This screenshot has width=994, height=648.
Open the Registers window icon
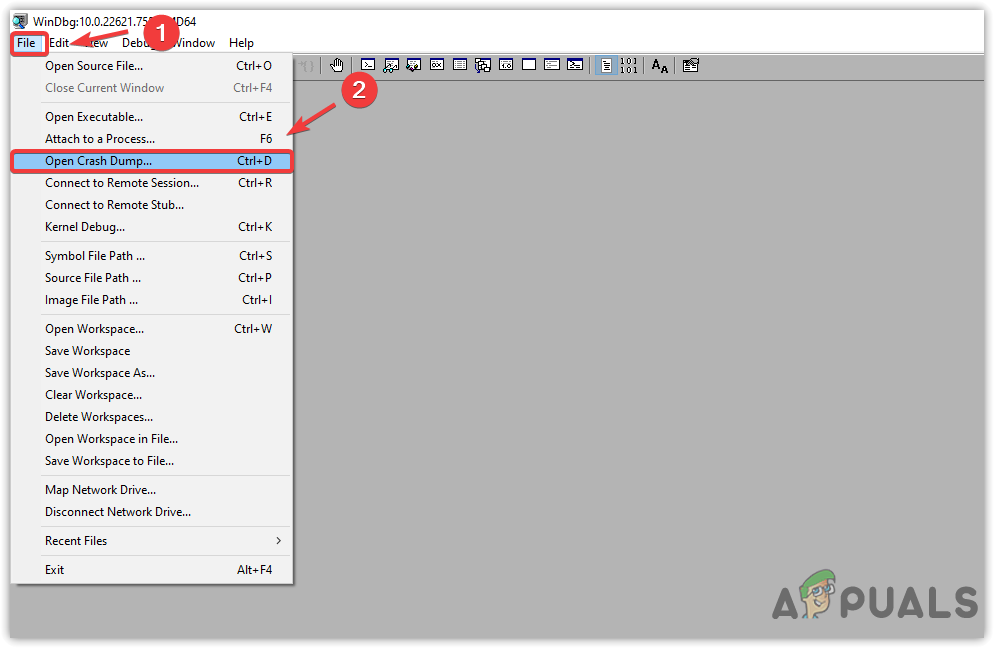pos(436,65)
